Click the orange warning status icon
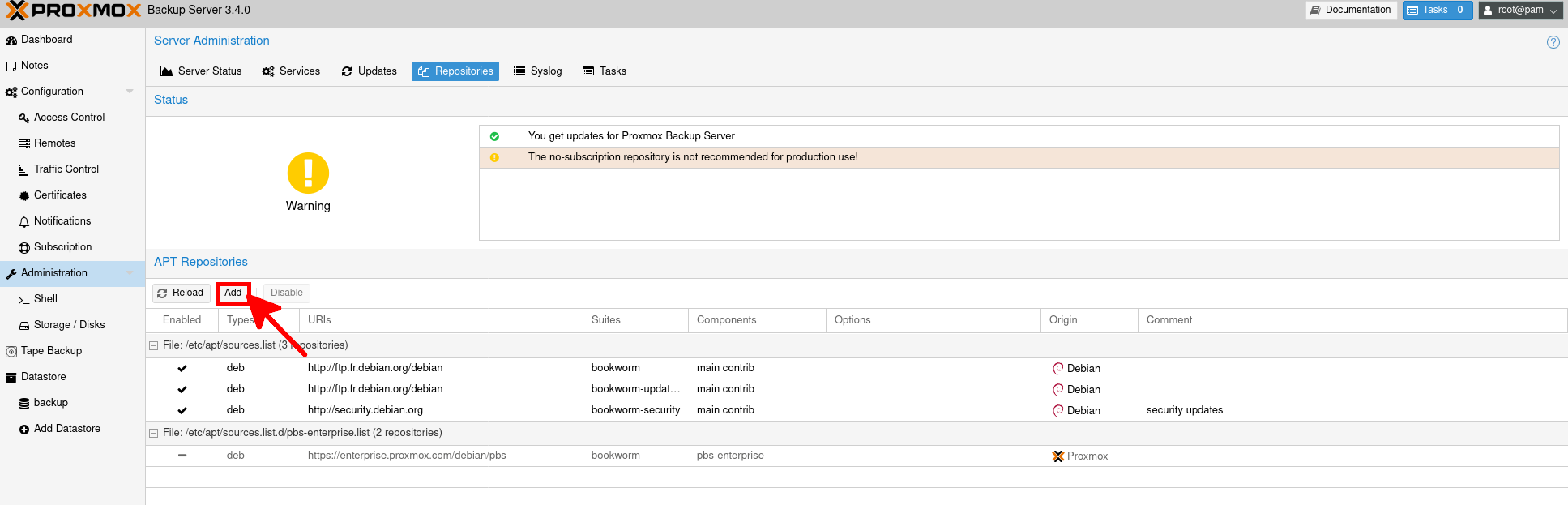The height and width of the screenshot is (505, 1568). (x=494, y=157)
